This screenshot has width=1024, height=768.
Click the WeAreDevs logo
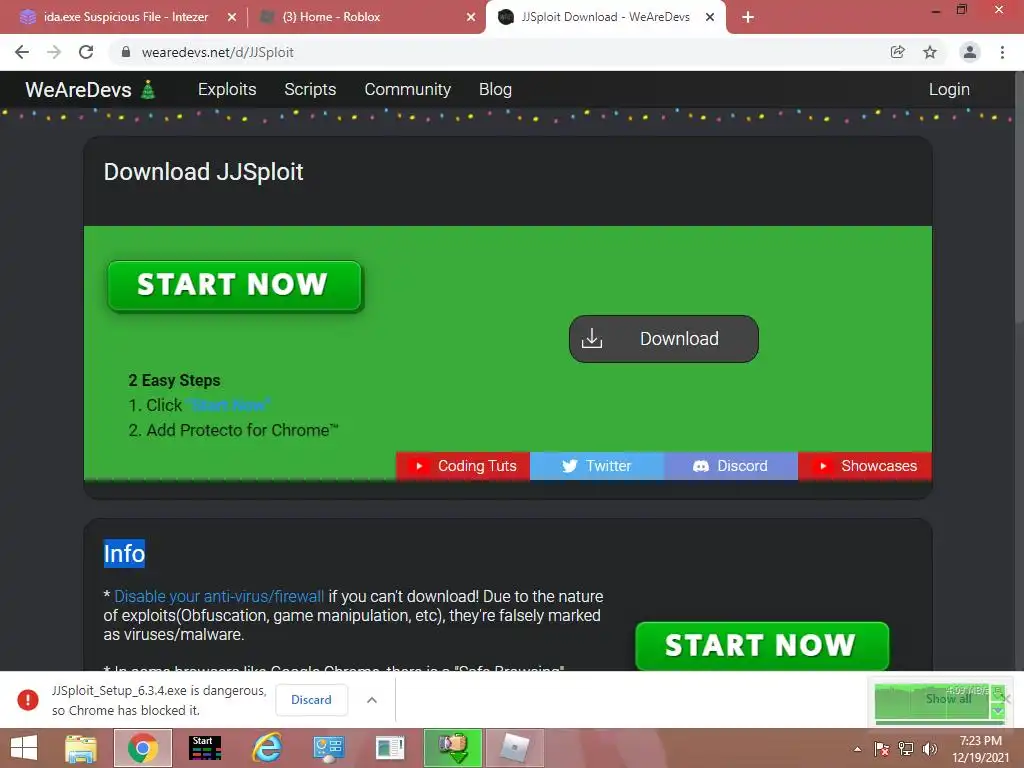[x=91, y=89]
